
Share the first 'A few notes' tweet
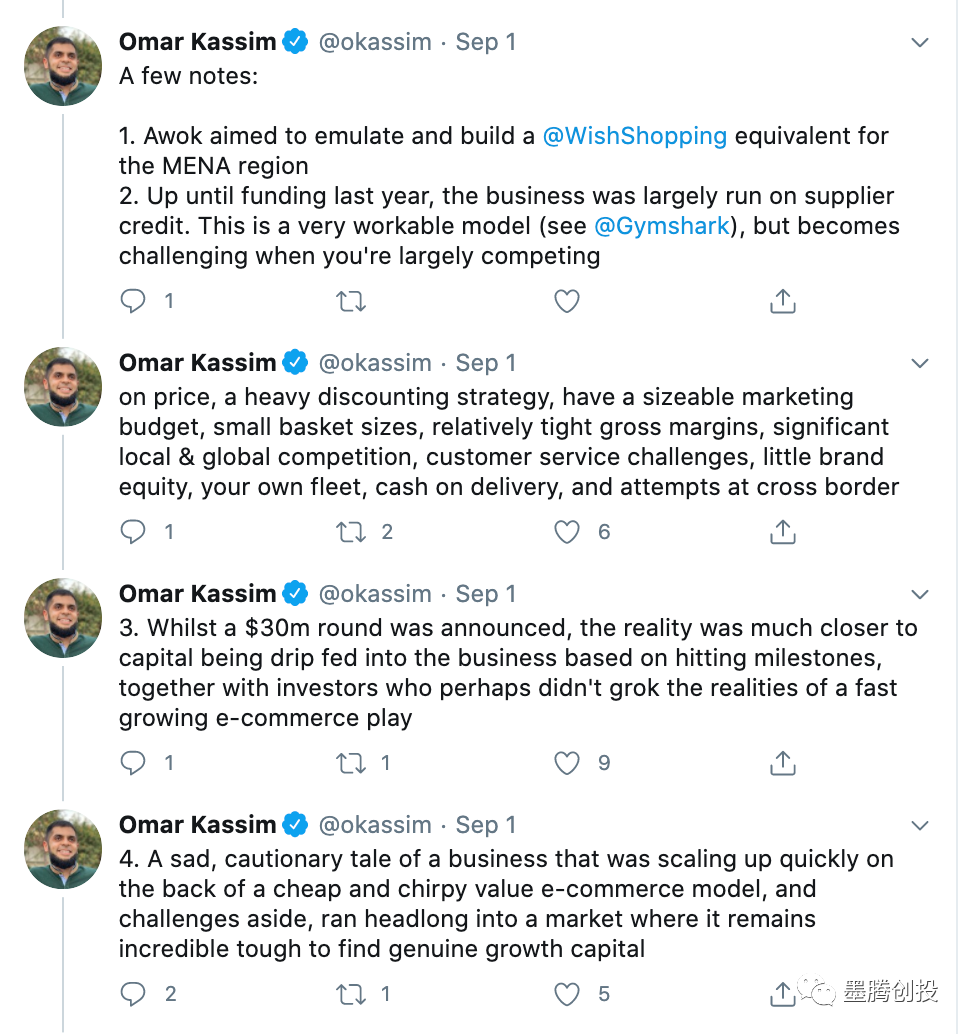(x=782, y=301)
